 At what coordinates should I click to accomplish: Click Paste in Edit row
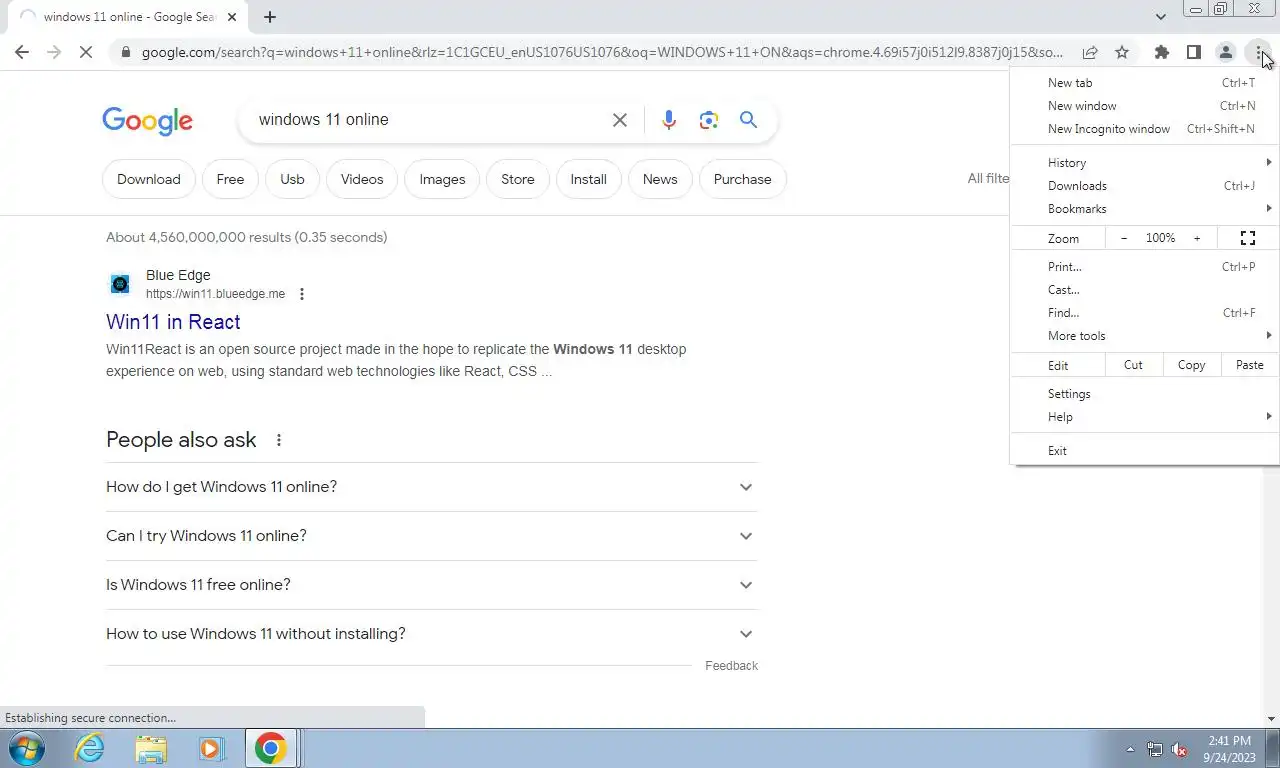click(1250, 365)
